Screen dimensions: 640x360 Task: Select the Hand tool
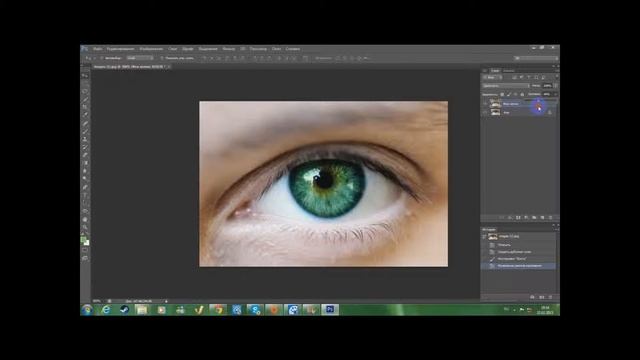tap(85, 219)
